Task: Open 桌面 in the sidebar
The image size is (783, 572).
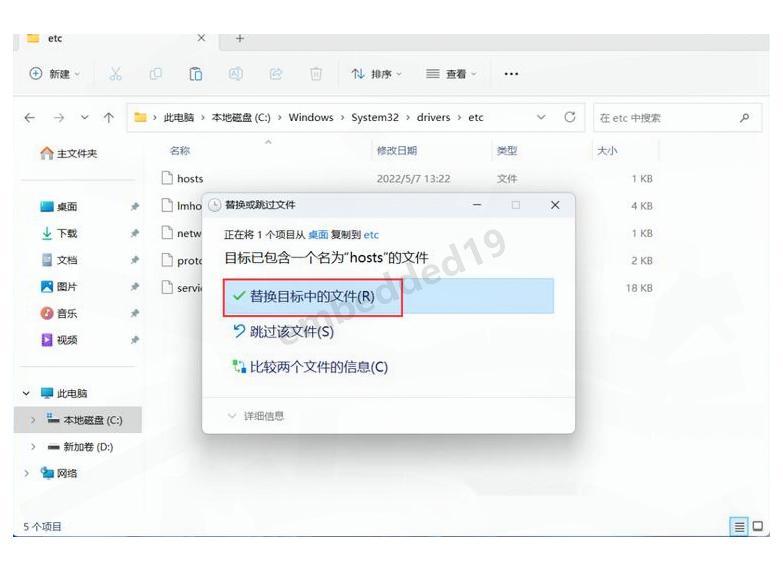Action: point(59,206)
